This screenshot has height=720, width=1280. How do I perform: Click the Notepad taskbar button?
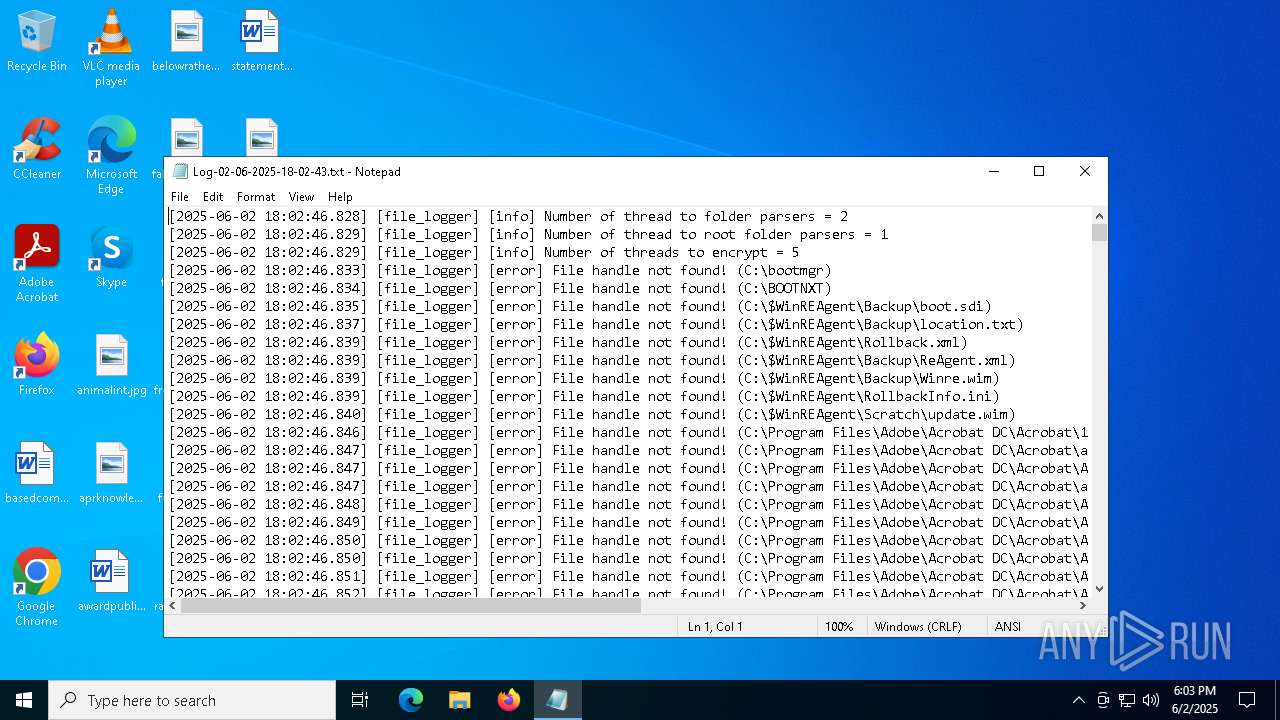point(557,700)
